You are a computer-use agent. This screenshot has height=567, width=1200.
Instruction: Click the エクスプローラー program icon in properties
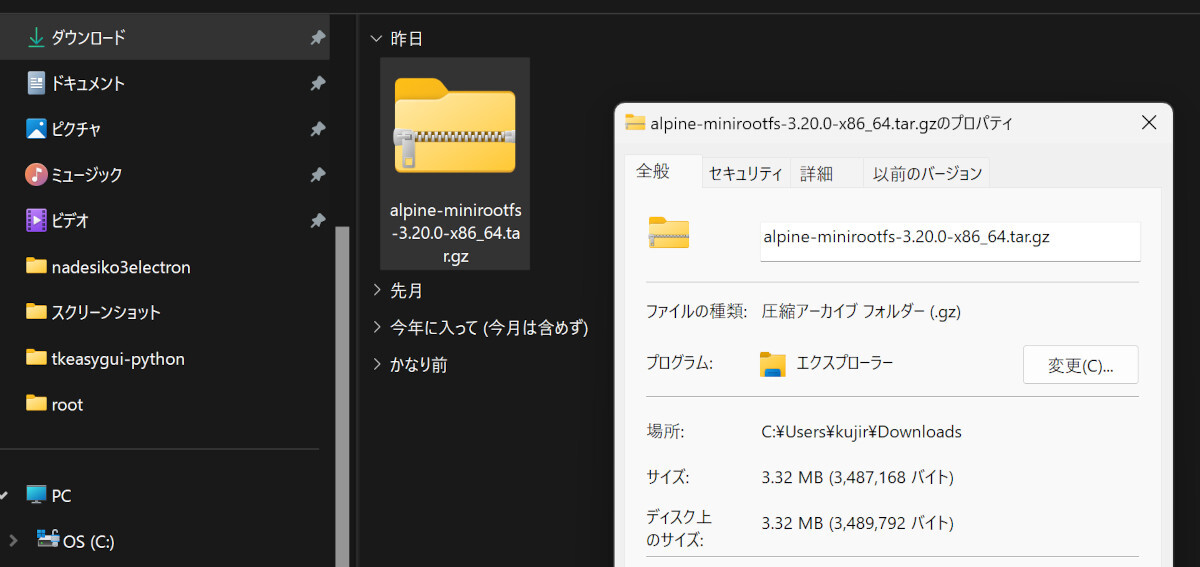pos(772,364)
